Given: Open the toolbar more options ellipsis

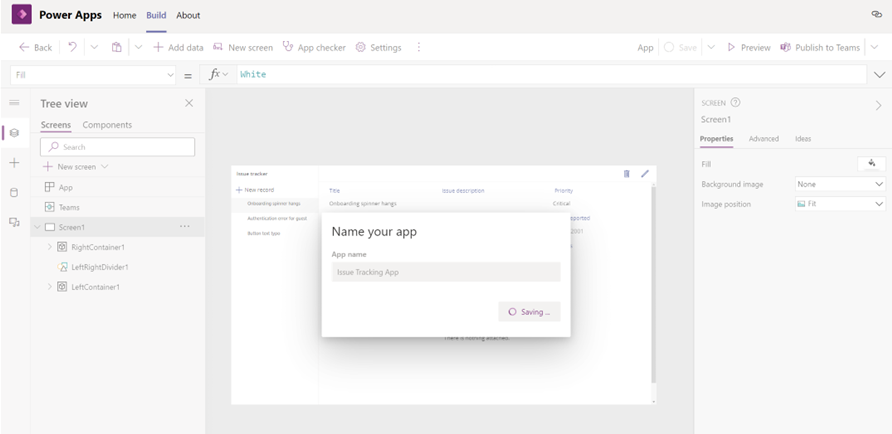Looking at the screenshot, I should coord(419,47).
